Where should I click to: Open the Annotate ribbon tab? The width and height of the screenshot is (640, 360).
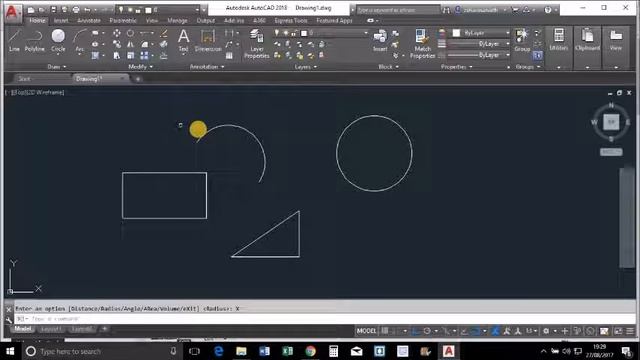89,20
